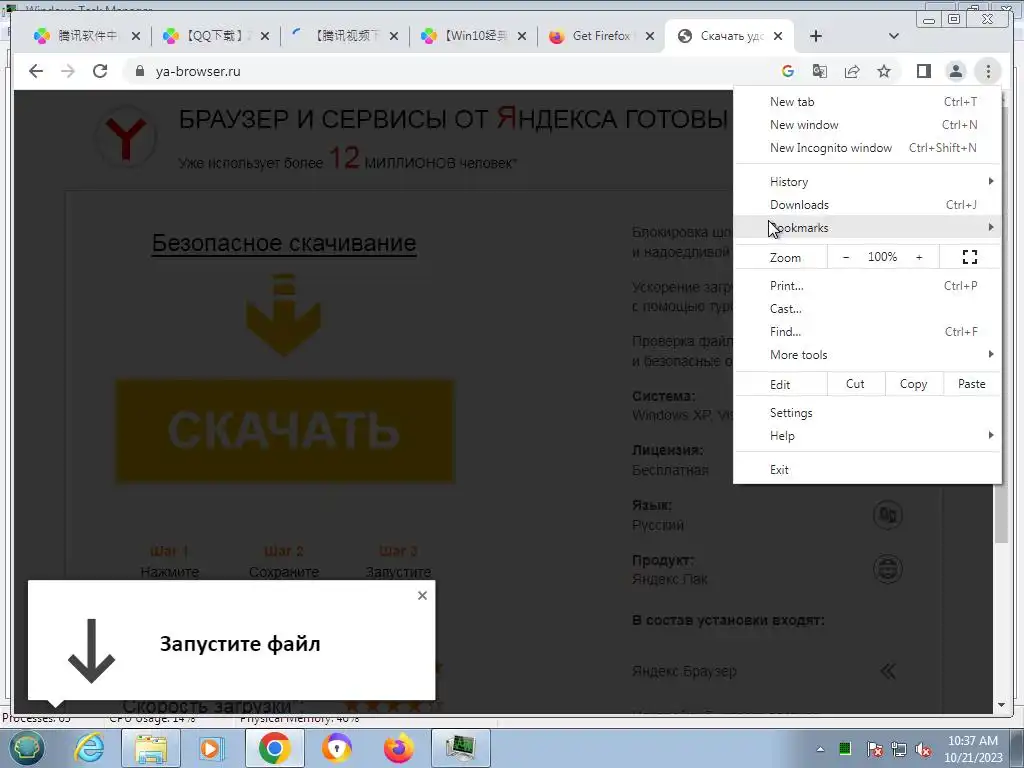Screen dimensions: 1024x768
Task: Click the scrollbar down arrow
Action: [x=1002, y=705]
